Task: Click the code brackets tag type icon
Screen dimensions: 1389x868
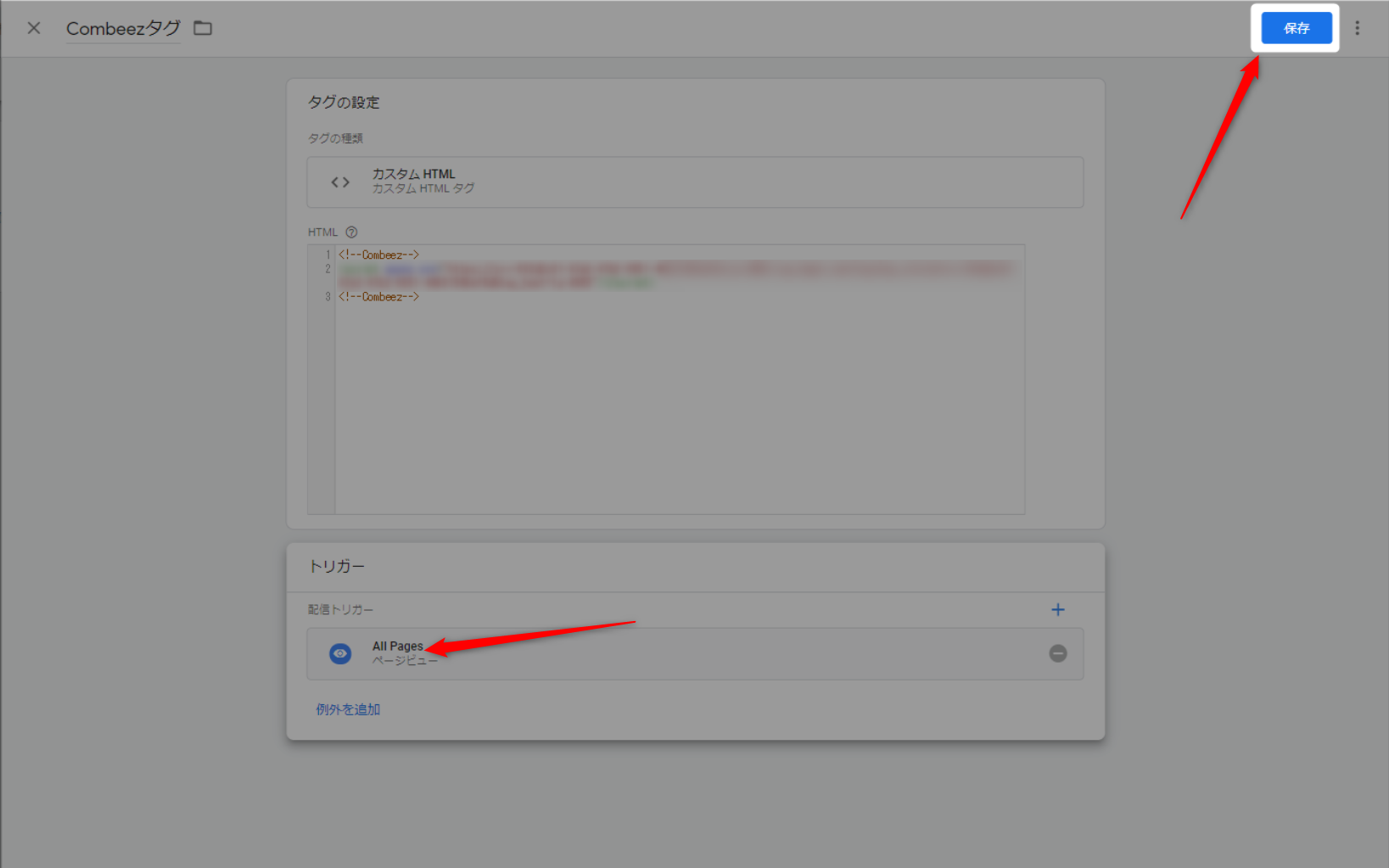Action: pos(340,182)
